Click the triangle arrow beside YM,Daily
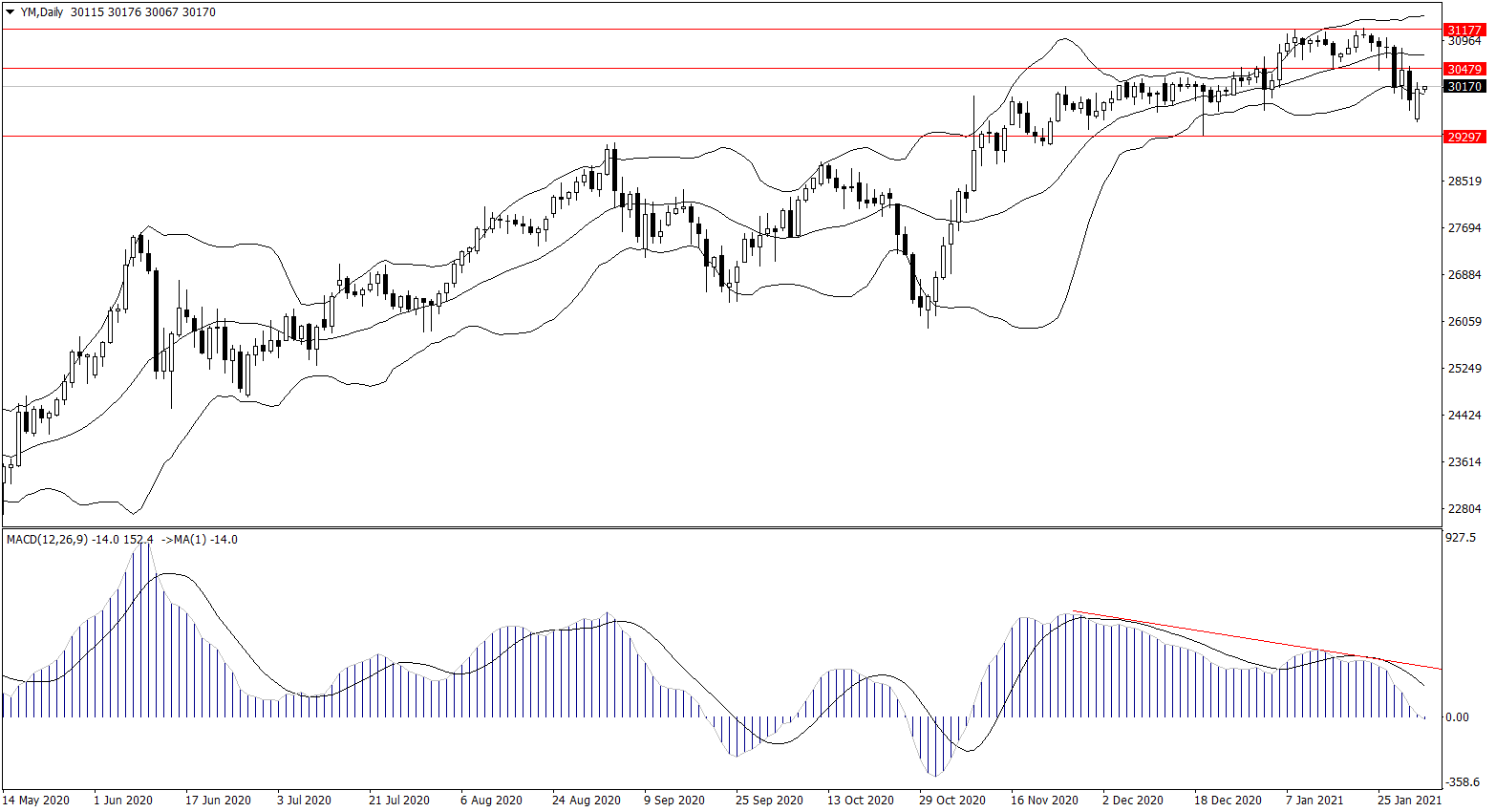 [x=11, y=12]
